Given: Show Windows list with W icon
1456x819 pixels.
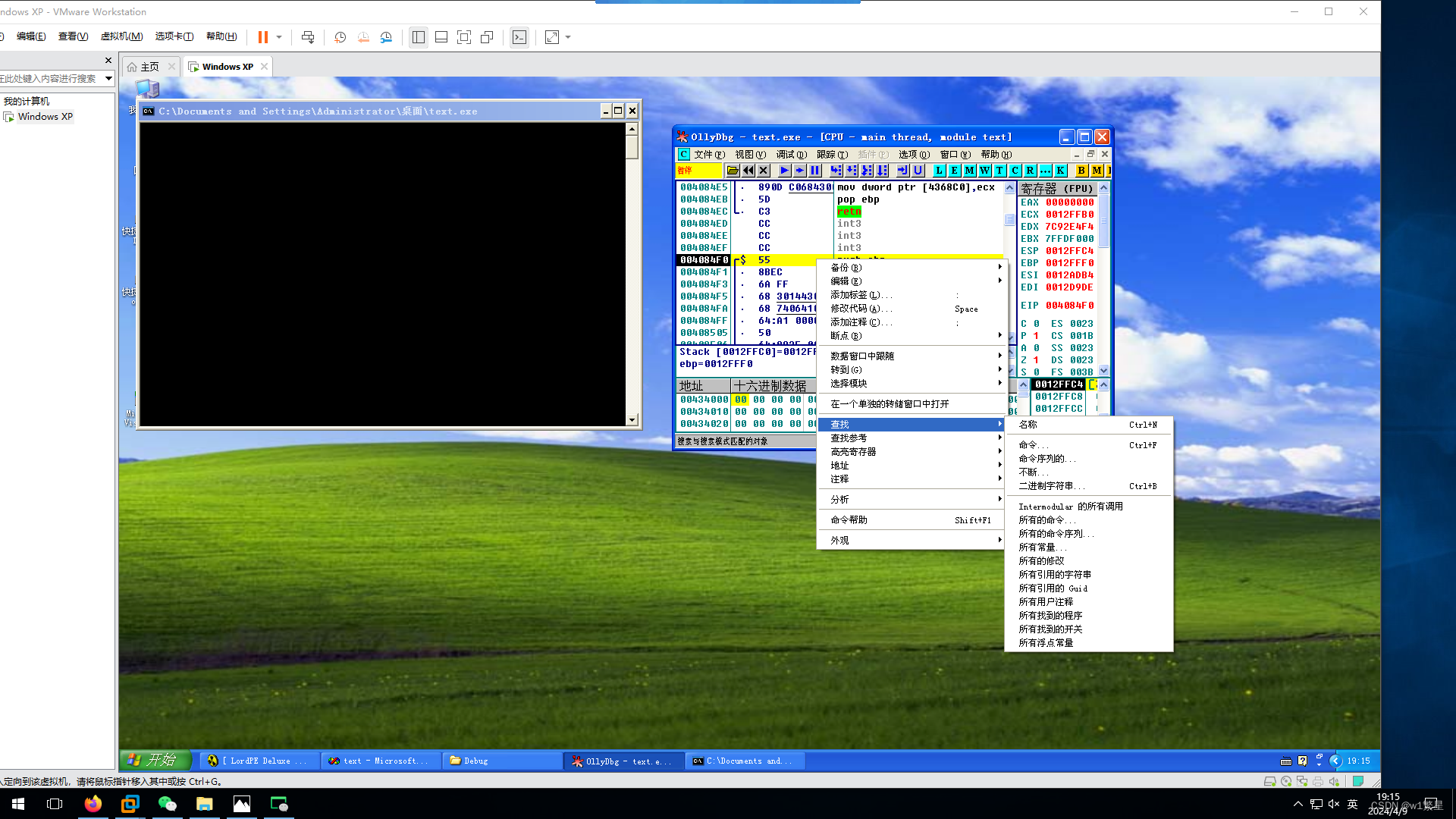Looking at the screenshot, I should [984, 171].
